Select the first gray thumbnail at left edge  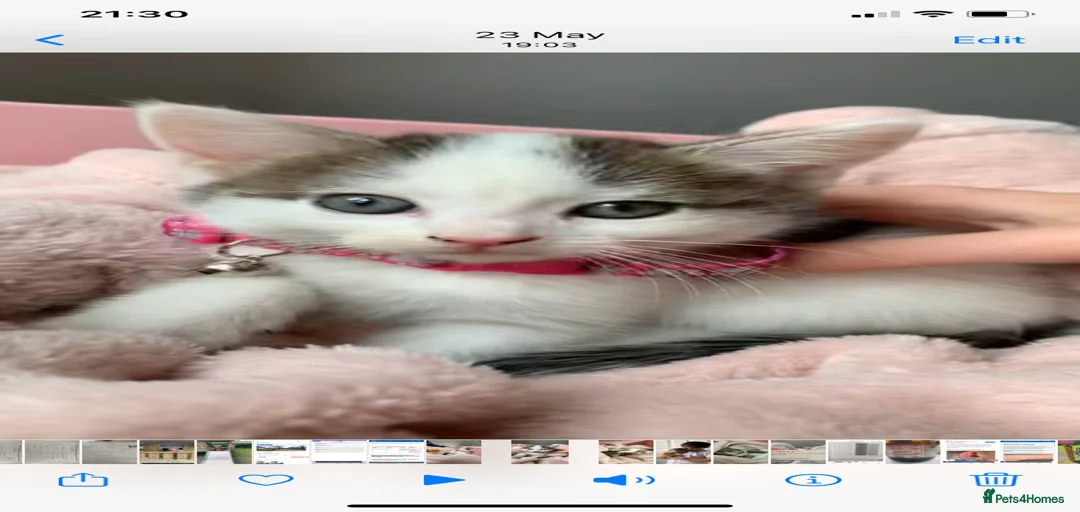[11, 452]
